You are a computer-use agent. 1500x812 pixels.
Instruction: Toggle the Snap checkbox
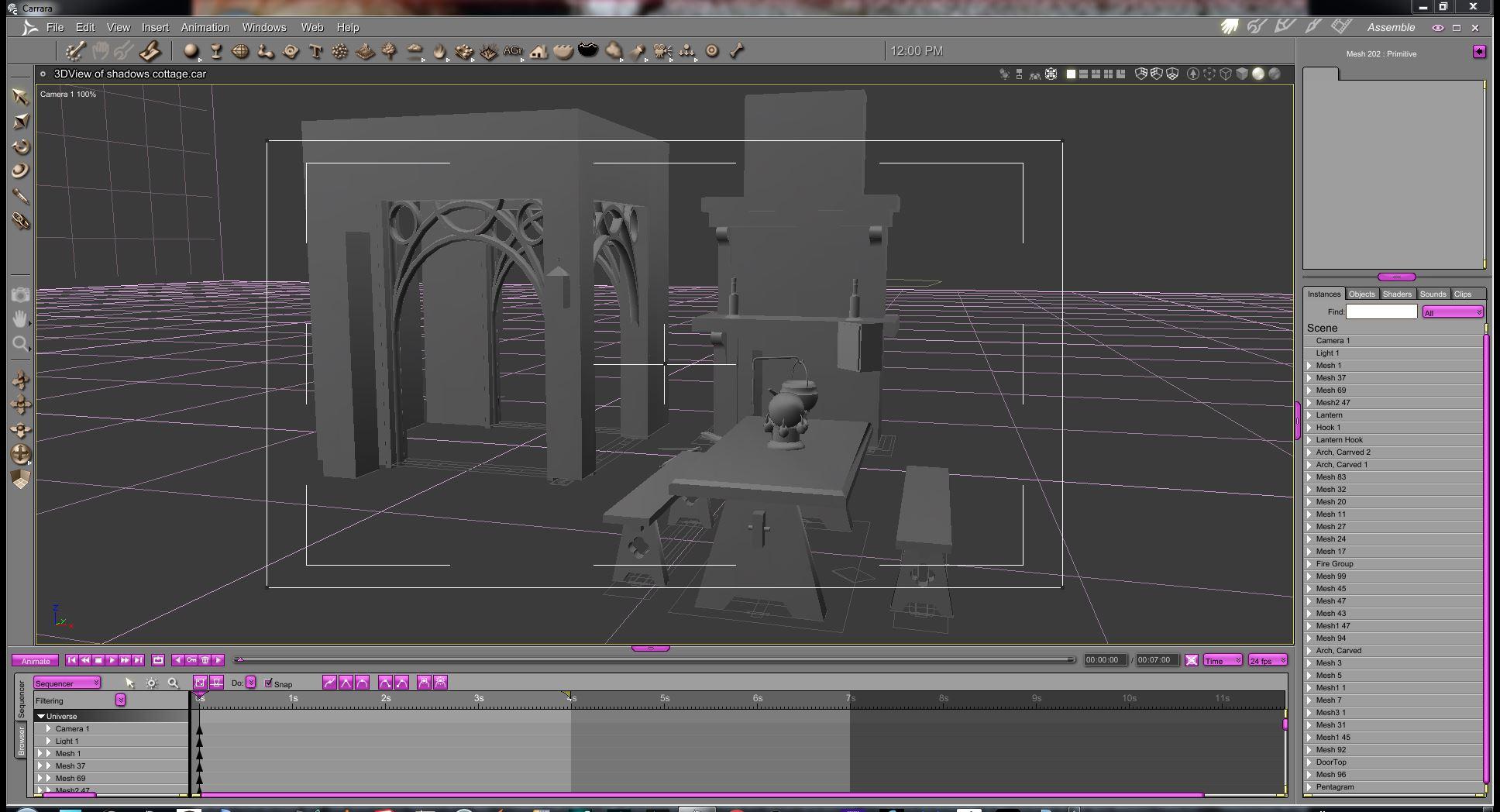coord(268,683)
